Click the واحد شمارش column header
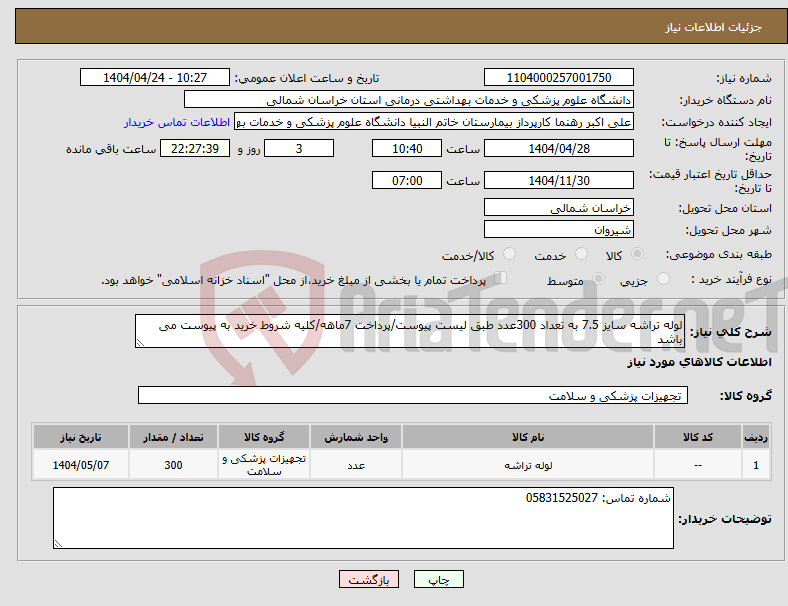Screen dimensions: 788x606 356,437
